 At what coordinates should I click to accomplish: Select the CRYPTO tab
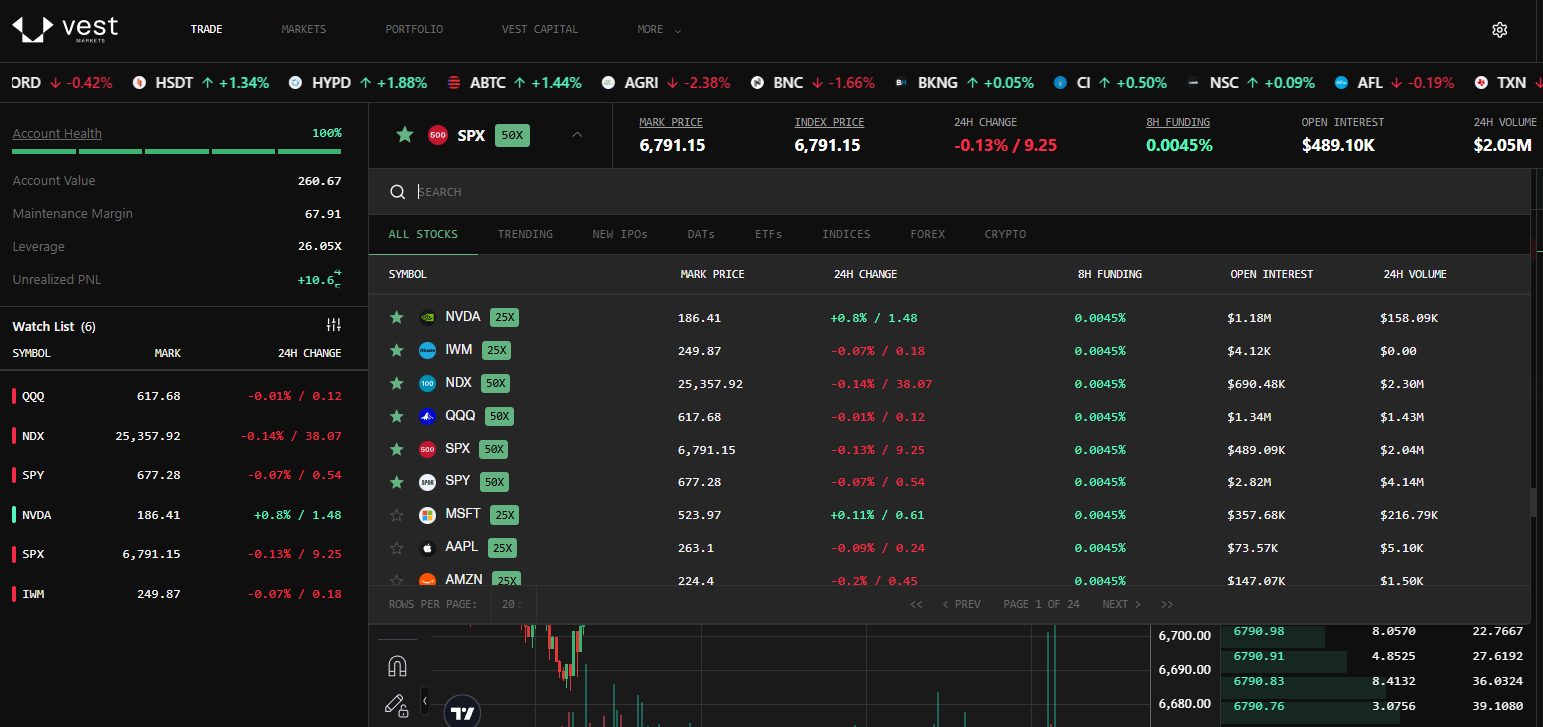1005,234
